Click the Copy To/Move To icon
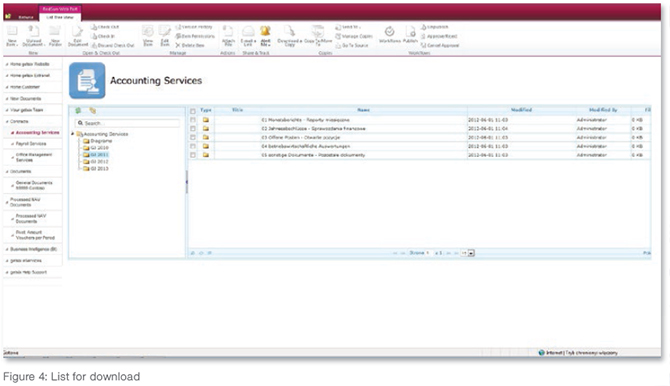The width and height of the screenshot is (670, 386). [x=318, y=31]
